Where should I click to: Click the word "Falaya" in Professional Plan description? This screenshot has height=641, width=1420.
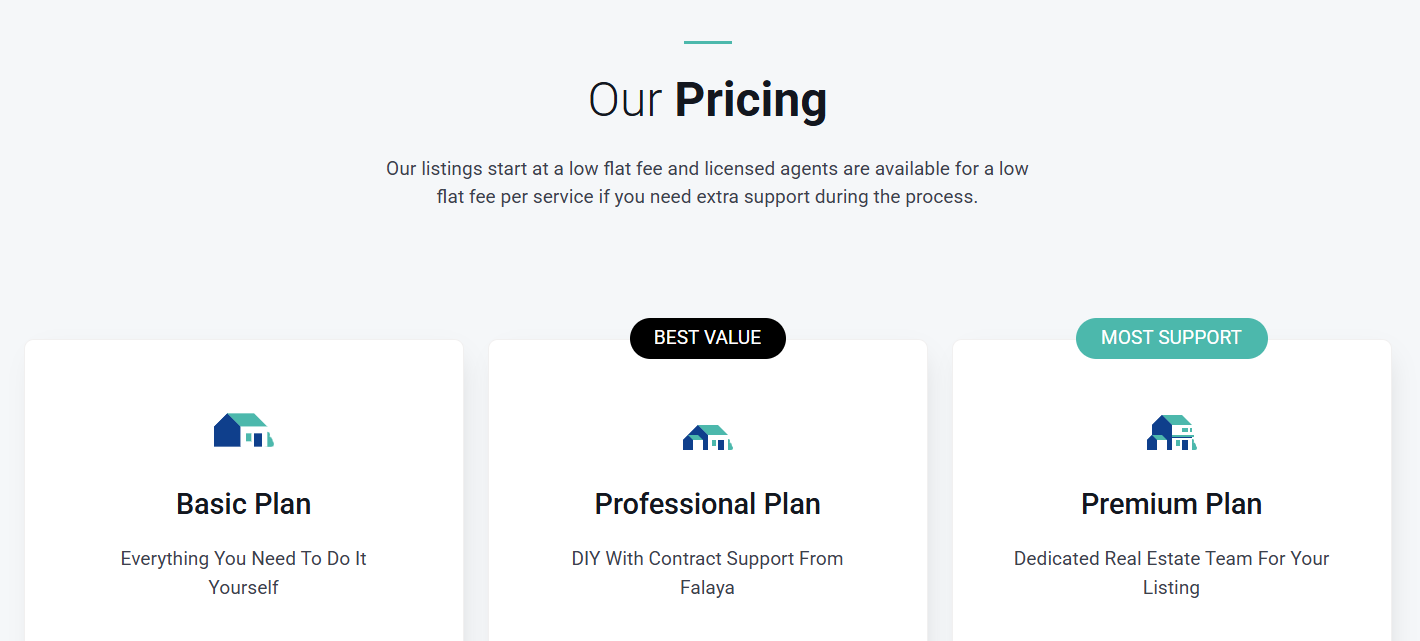tap(707, 588)
